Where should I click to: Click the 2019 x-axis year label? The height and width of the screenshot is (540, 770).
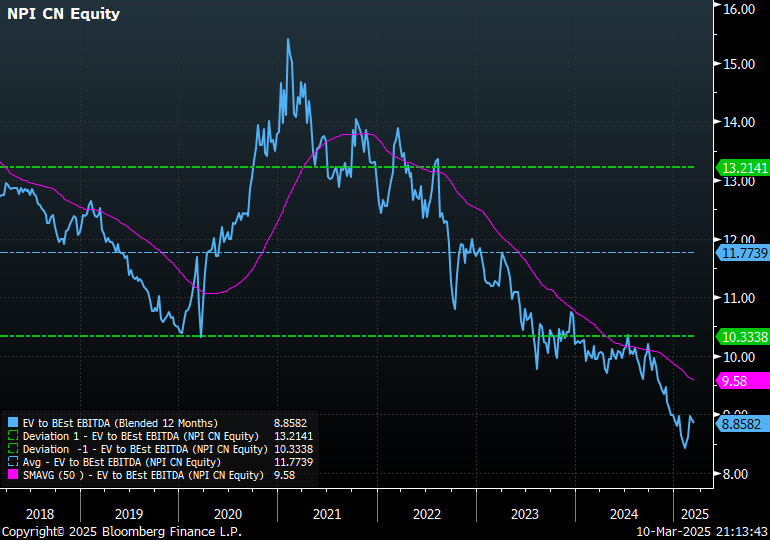click(129, 514)
